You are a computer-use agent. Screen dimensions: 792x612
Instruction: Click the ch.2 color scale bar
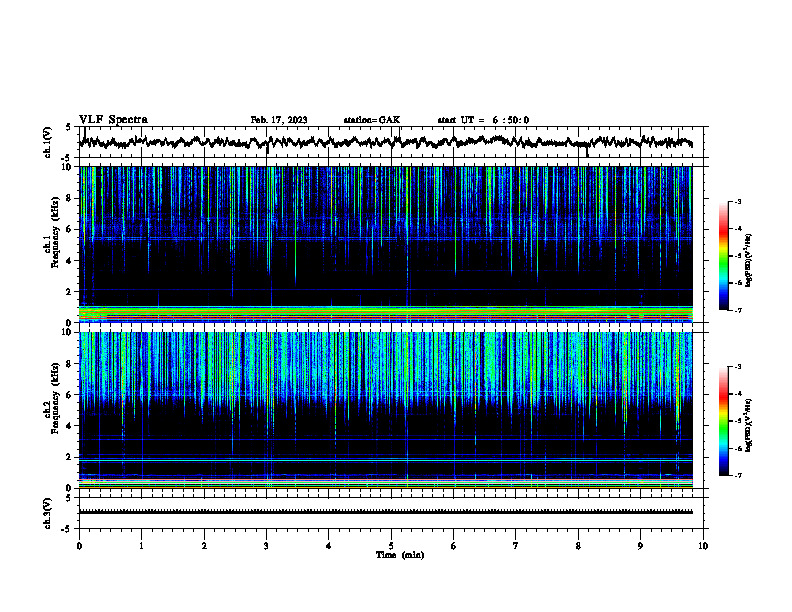tap(723, 421)
